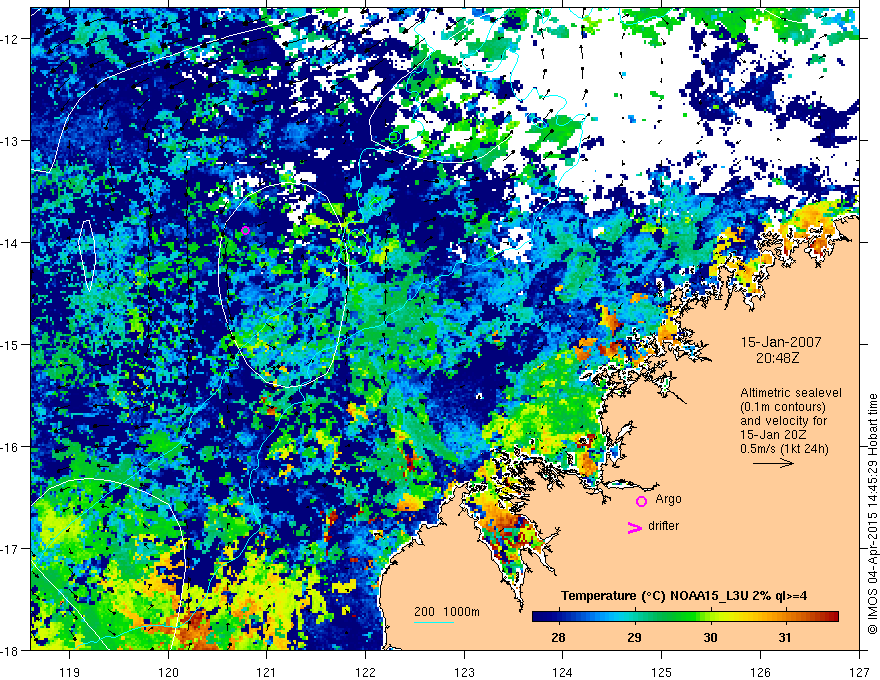Screen dimensions: 880x680
Task: Click the 'and velocity for' caption line
Action: (x=783, y=420)
